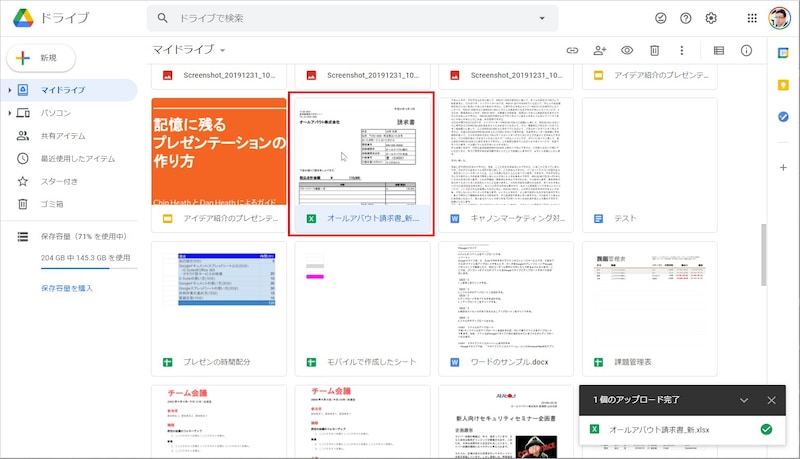Click the get shareable link icon
800x459 pixels.
coord(573,50)
